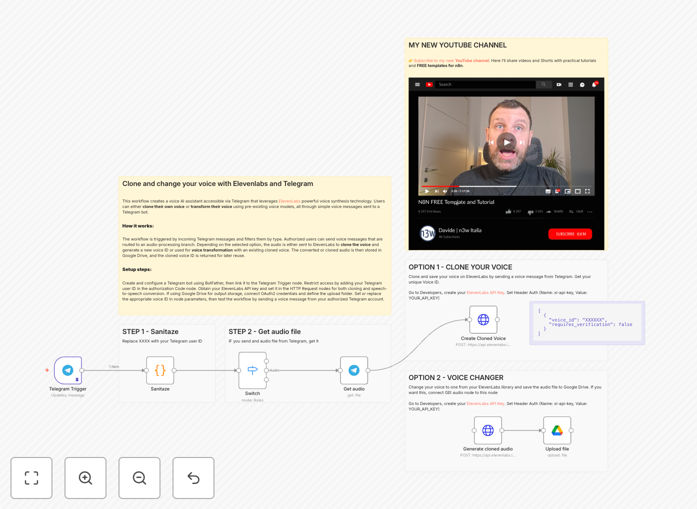697x509 pixels.
Task: Click the fullscreen icon on video player
Action: 587,191
